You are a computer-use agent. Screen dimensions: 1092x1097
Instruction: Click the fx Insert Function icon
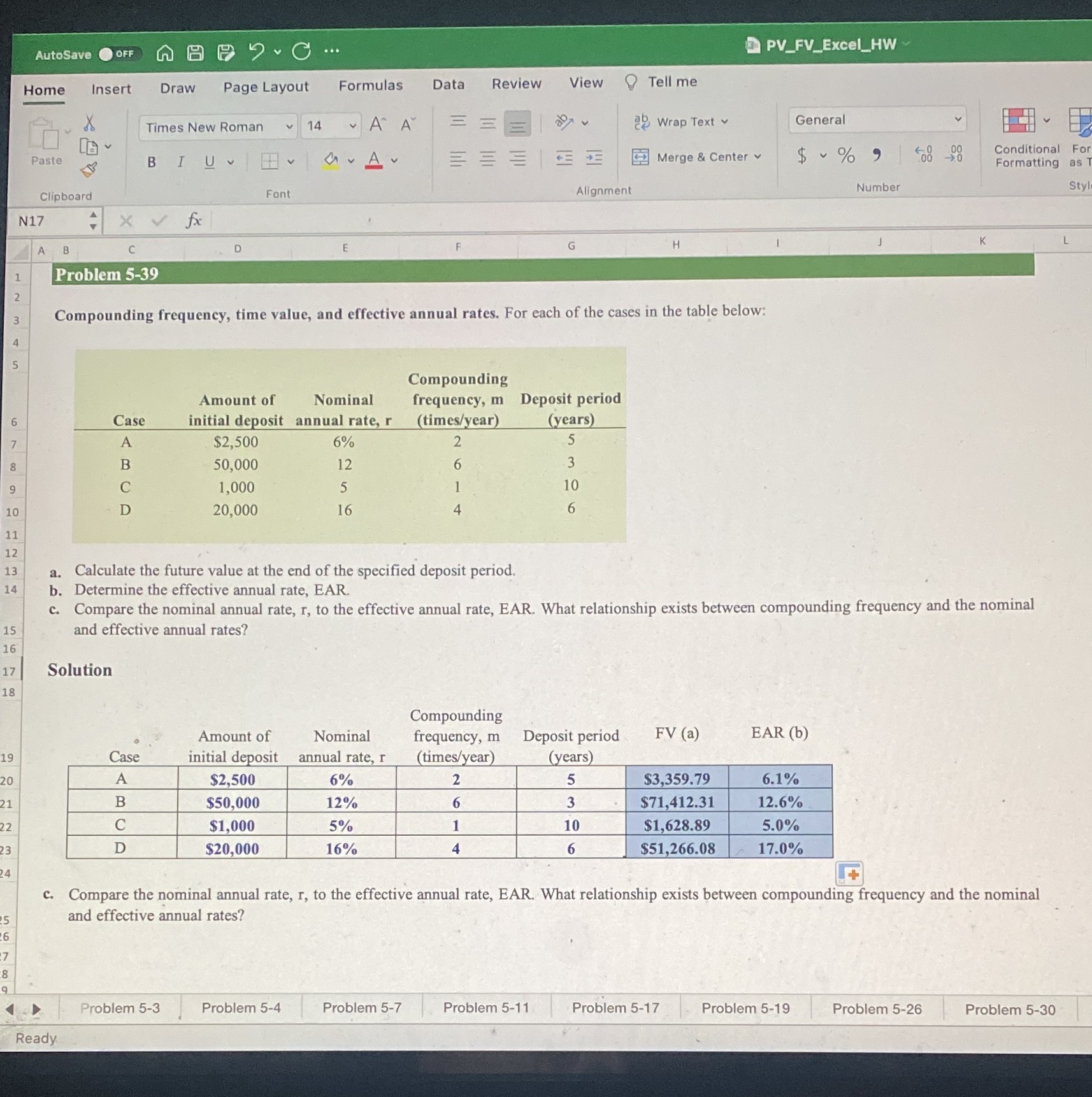(x=193, y=220)
